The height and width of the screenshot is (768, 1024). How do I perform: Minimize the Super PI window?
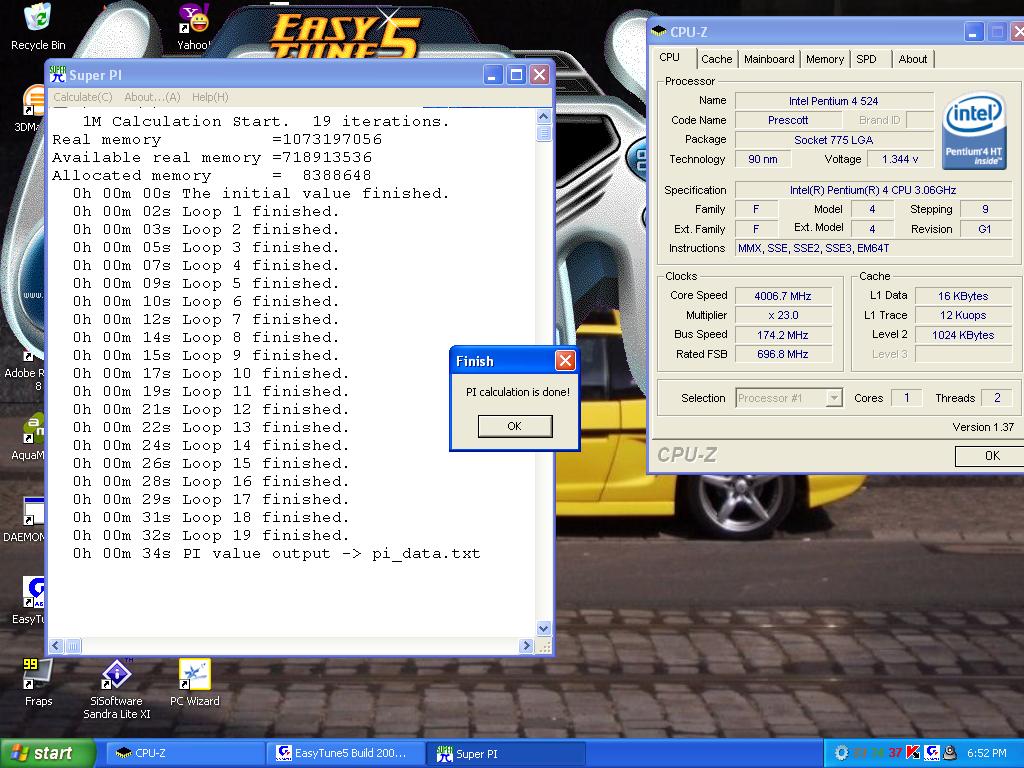[493, 74]
